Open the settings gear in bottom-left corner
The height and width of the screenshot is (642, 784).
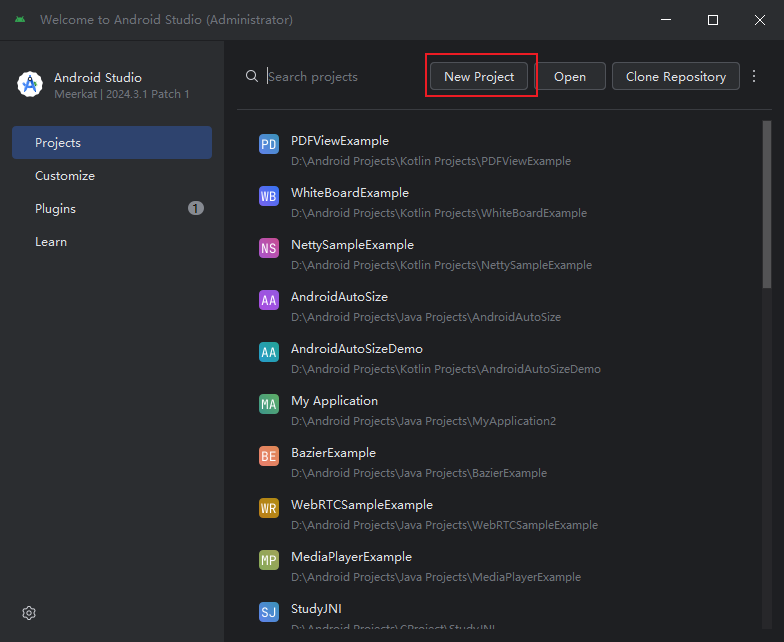[29, 612]
